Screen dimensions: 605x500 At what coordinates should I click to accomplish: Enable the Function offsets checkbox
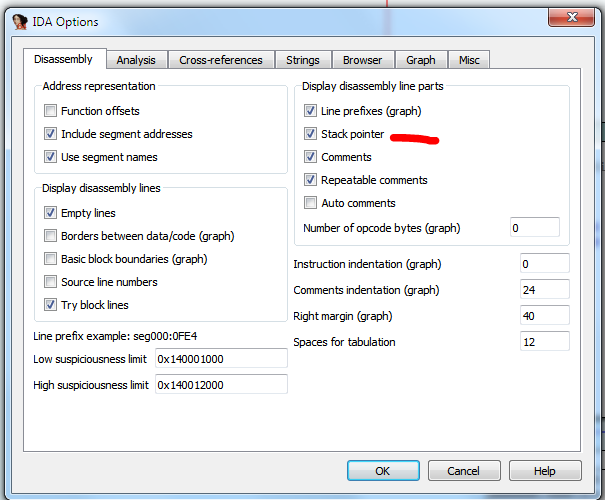click(51, 111)
